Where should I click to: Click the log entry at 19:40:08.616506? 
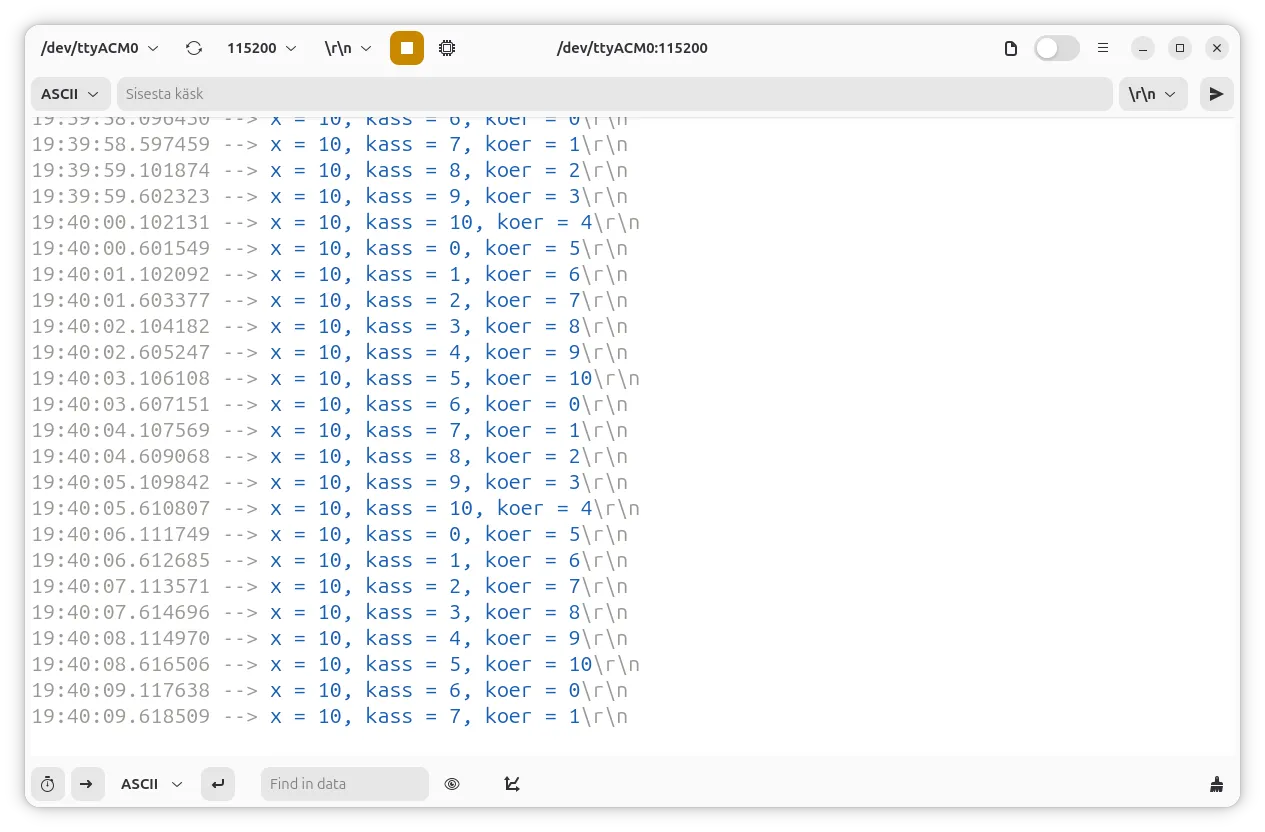click(336, 664)
